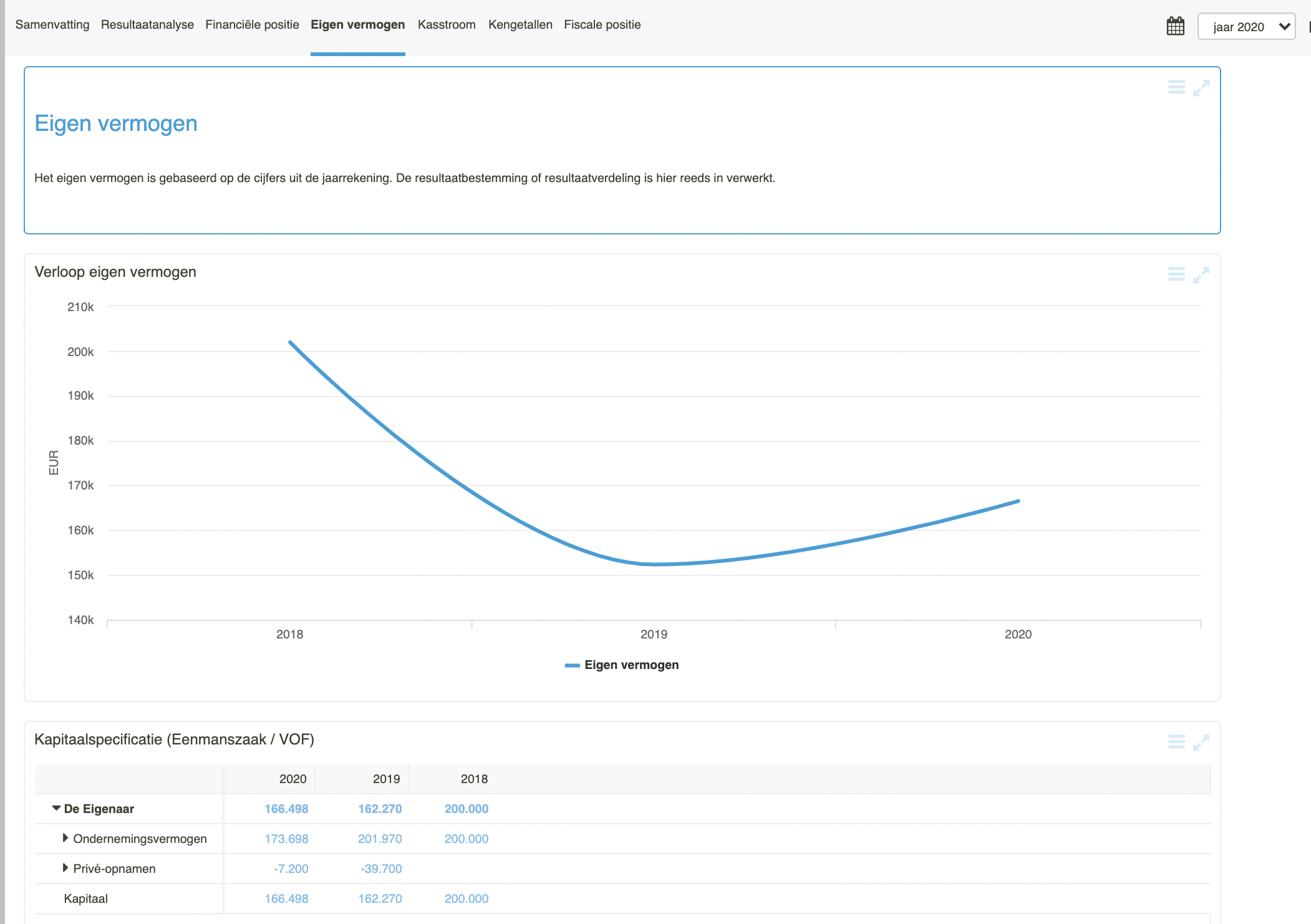Viewport: 1311px width, 924px height.
Task: Click the Eigen vermogen panel heading
Action: coord(116,123)
